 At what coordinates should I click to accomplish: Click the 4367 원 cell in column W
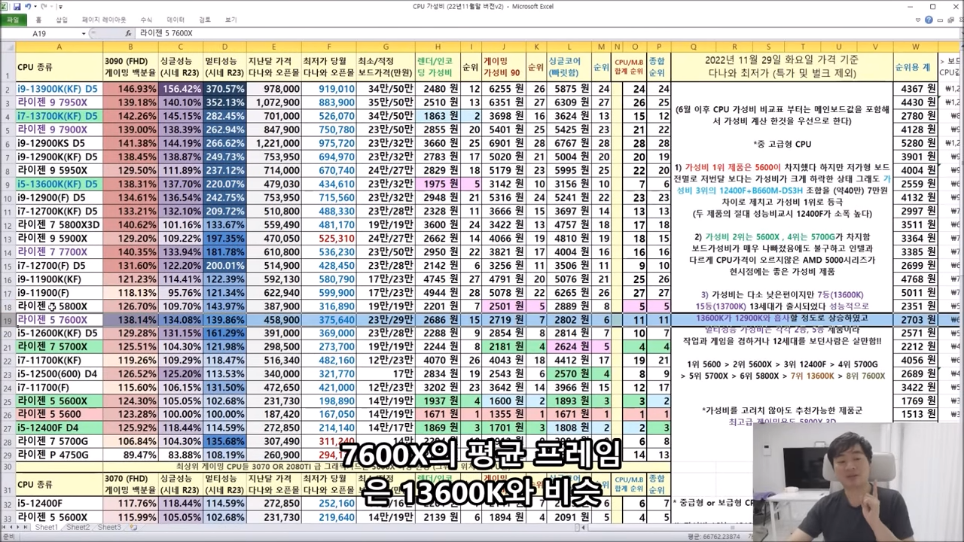point(915,88)
